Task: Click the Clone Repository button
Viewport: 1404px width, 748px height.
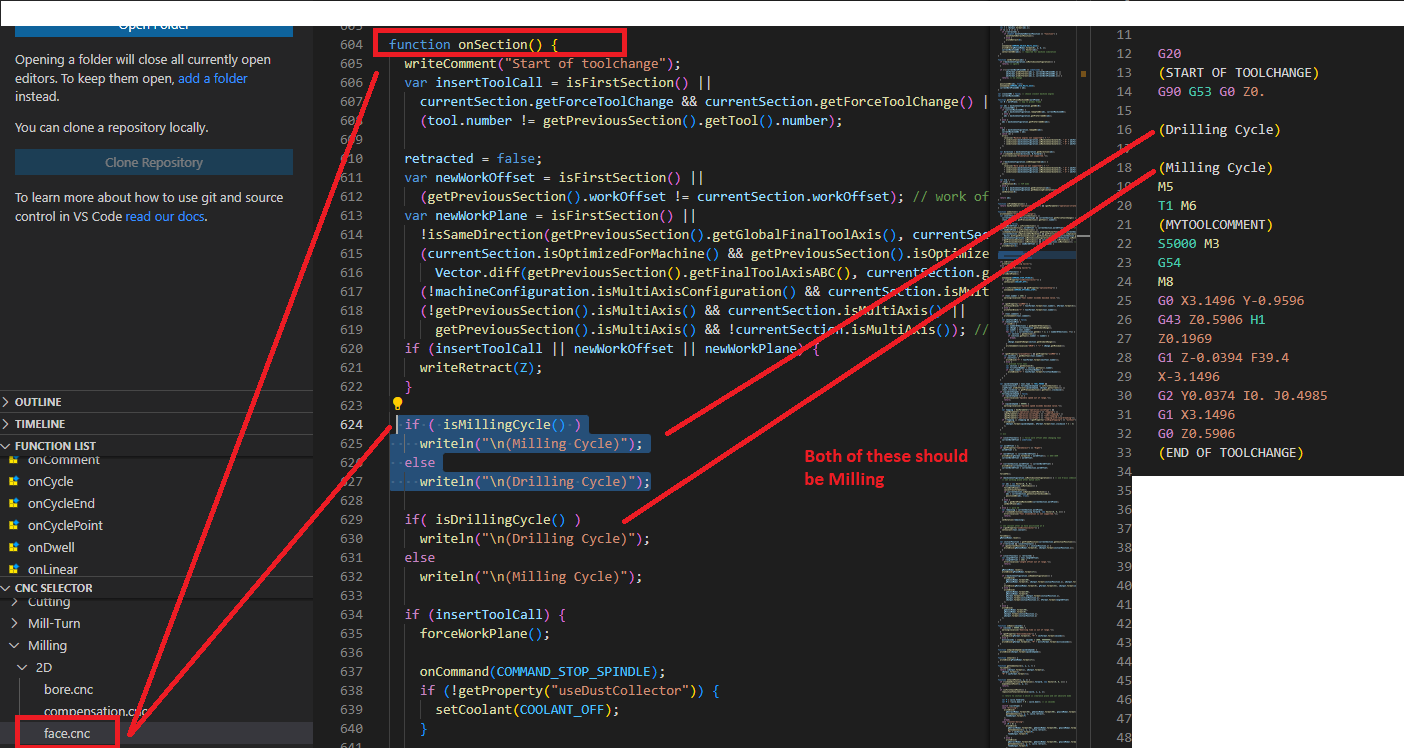Action: point(153,162)
